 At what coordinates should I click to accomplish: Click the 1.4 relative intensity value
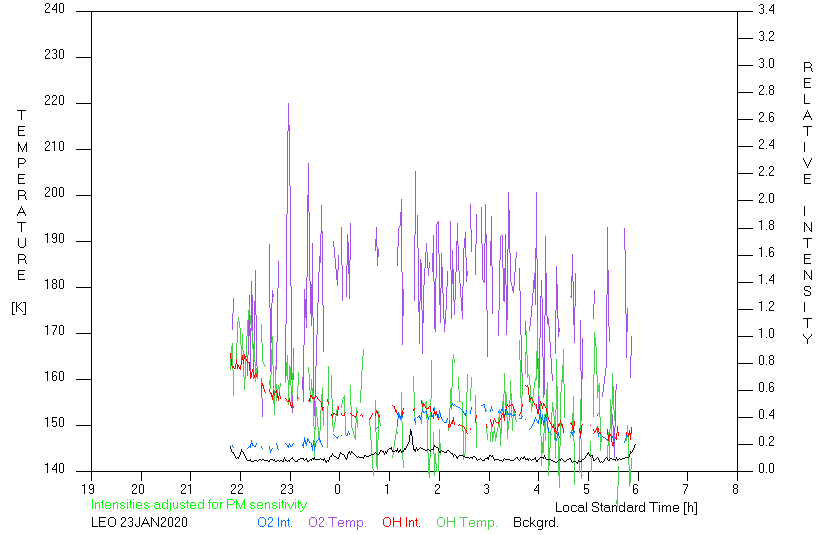pyautogui.click(x=766, y=279)
